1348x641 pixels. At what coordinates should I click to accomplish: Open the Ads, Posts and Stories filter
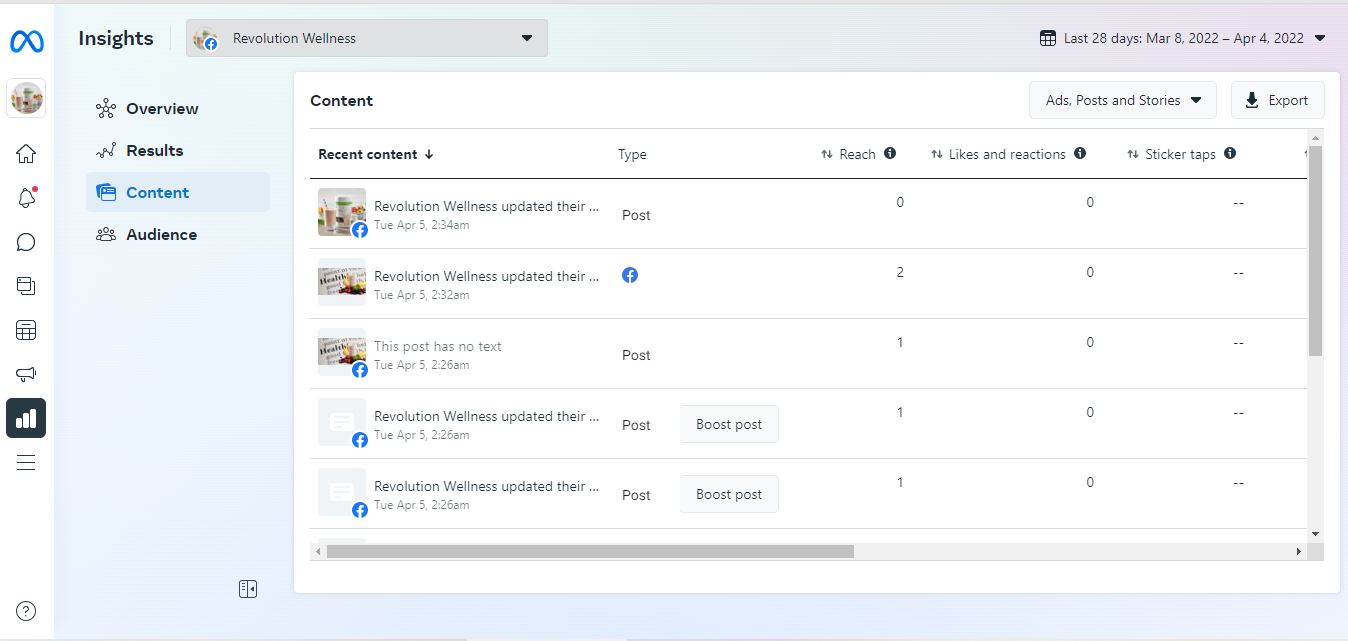pos(1122,100)
